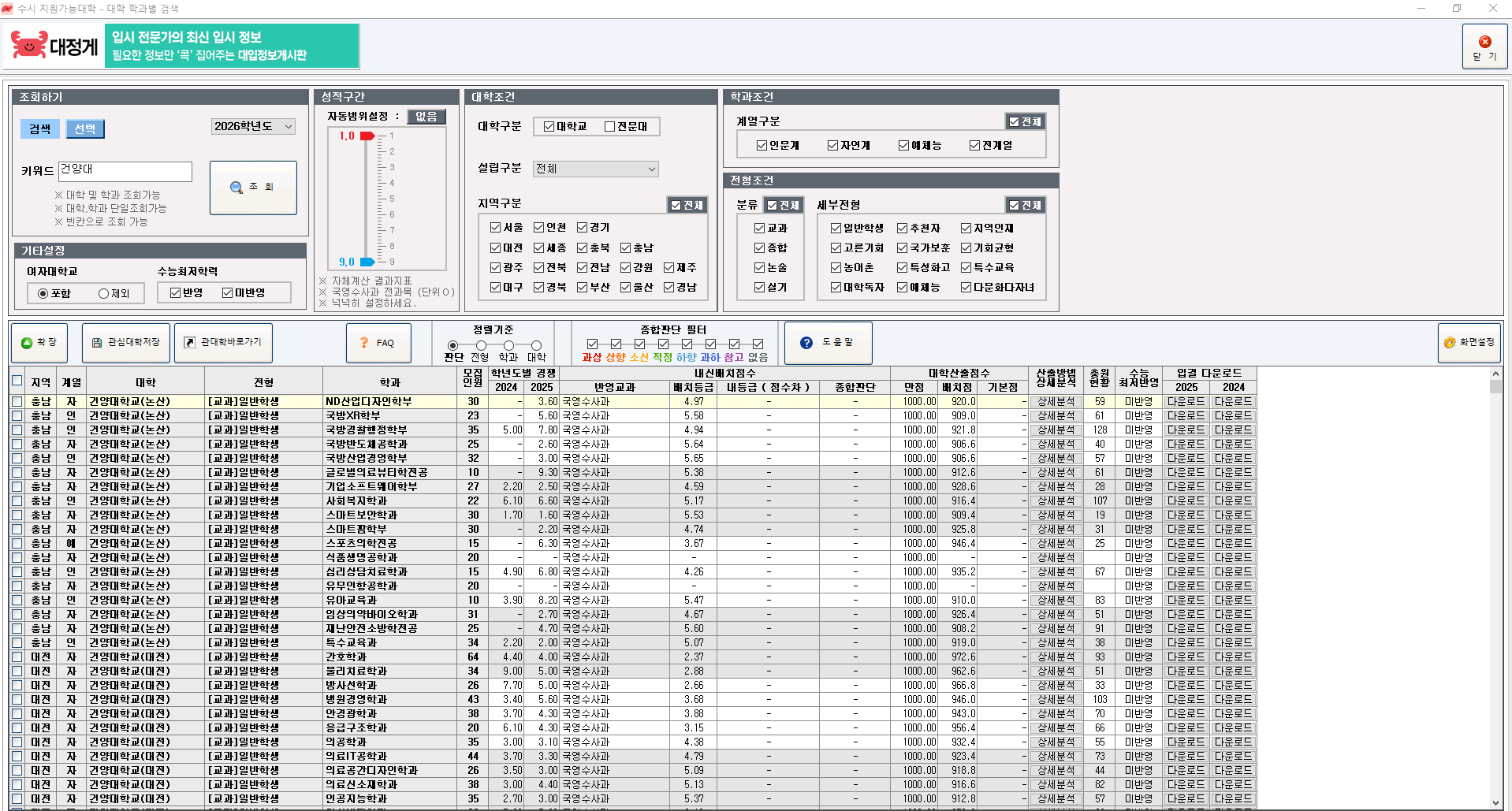Click 상세분석 for 물리치료학과 row

[1056, 671]
